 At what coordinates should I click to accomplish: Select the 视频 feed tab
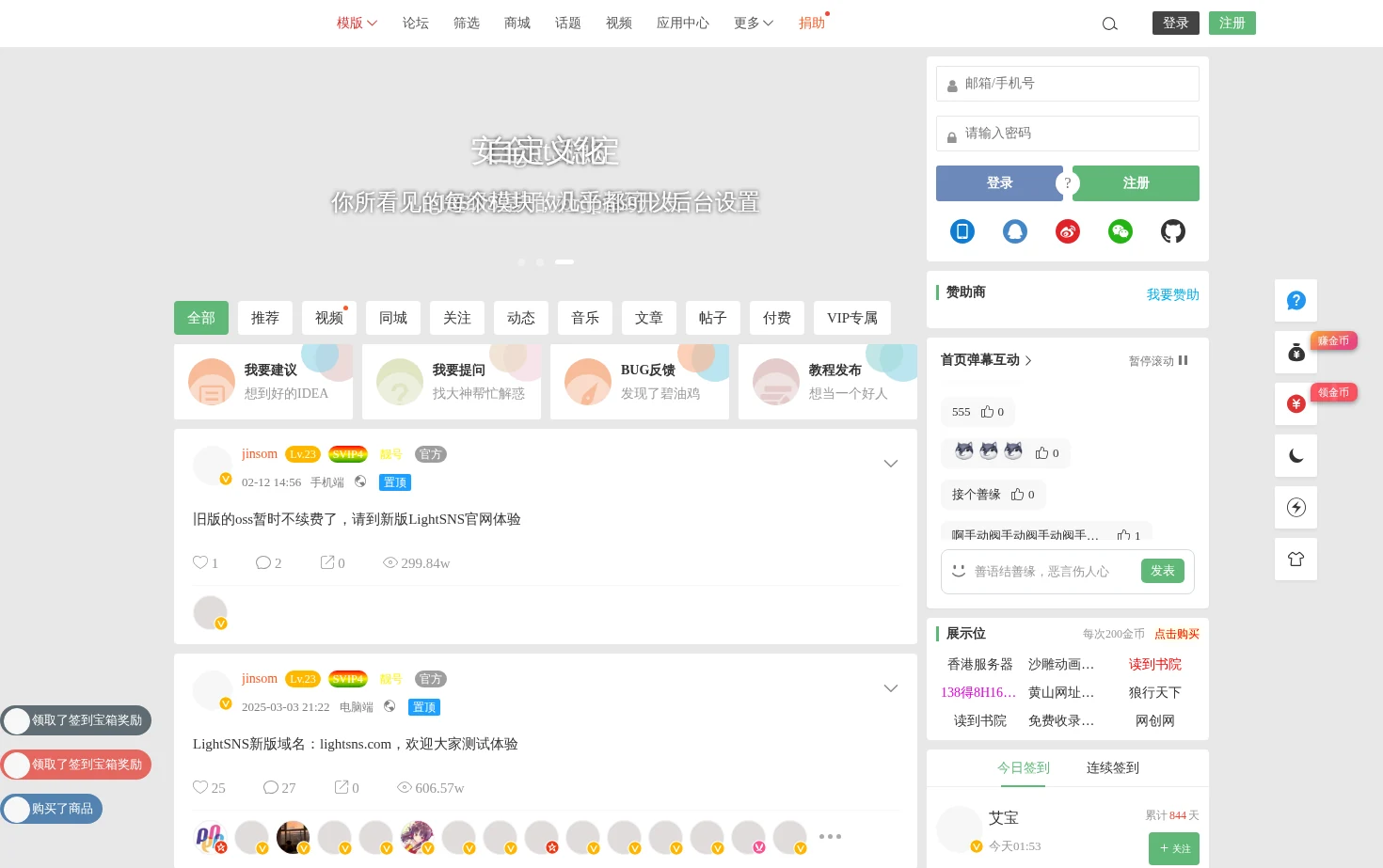(329, 318)
